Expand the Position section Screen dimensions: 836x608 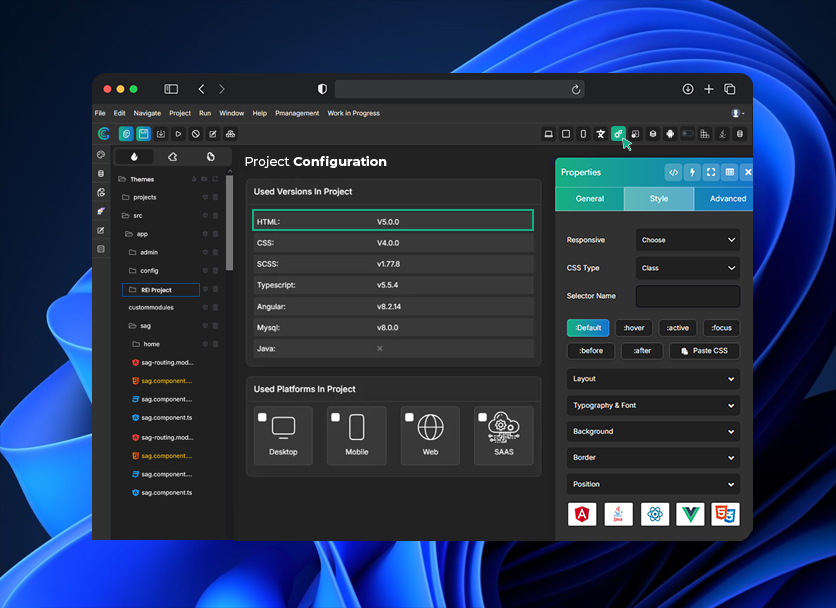pyautogui.click(x=653, y=484)
